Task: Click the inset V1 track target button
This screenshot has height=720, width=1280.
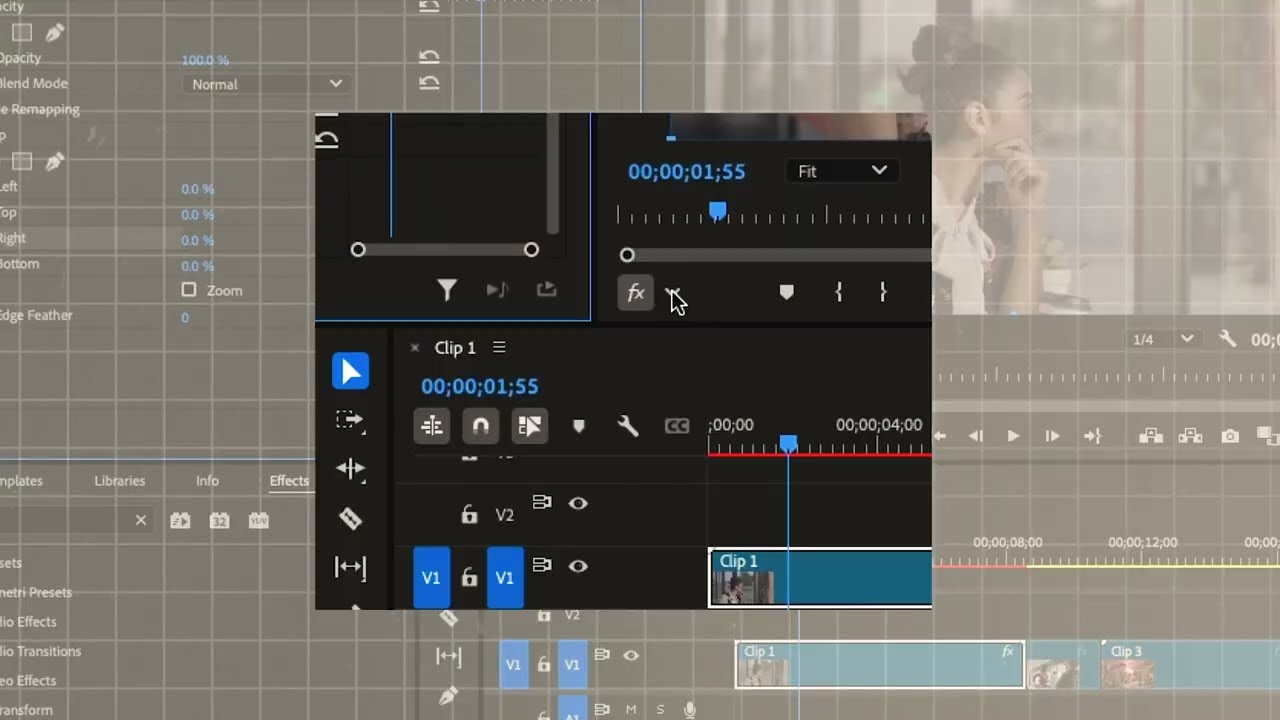Action: click(505, 577)
